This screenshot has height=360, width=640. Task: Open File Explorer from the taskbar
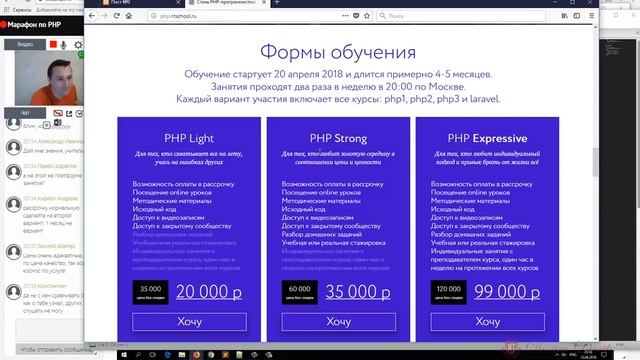pos(182,355)
